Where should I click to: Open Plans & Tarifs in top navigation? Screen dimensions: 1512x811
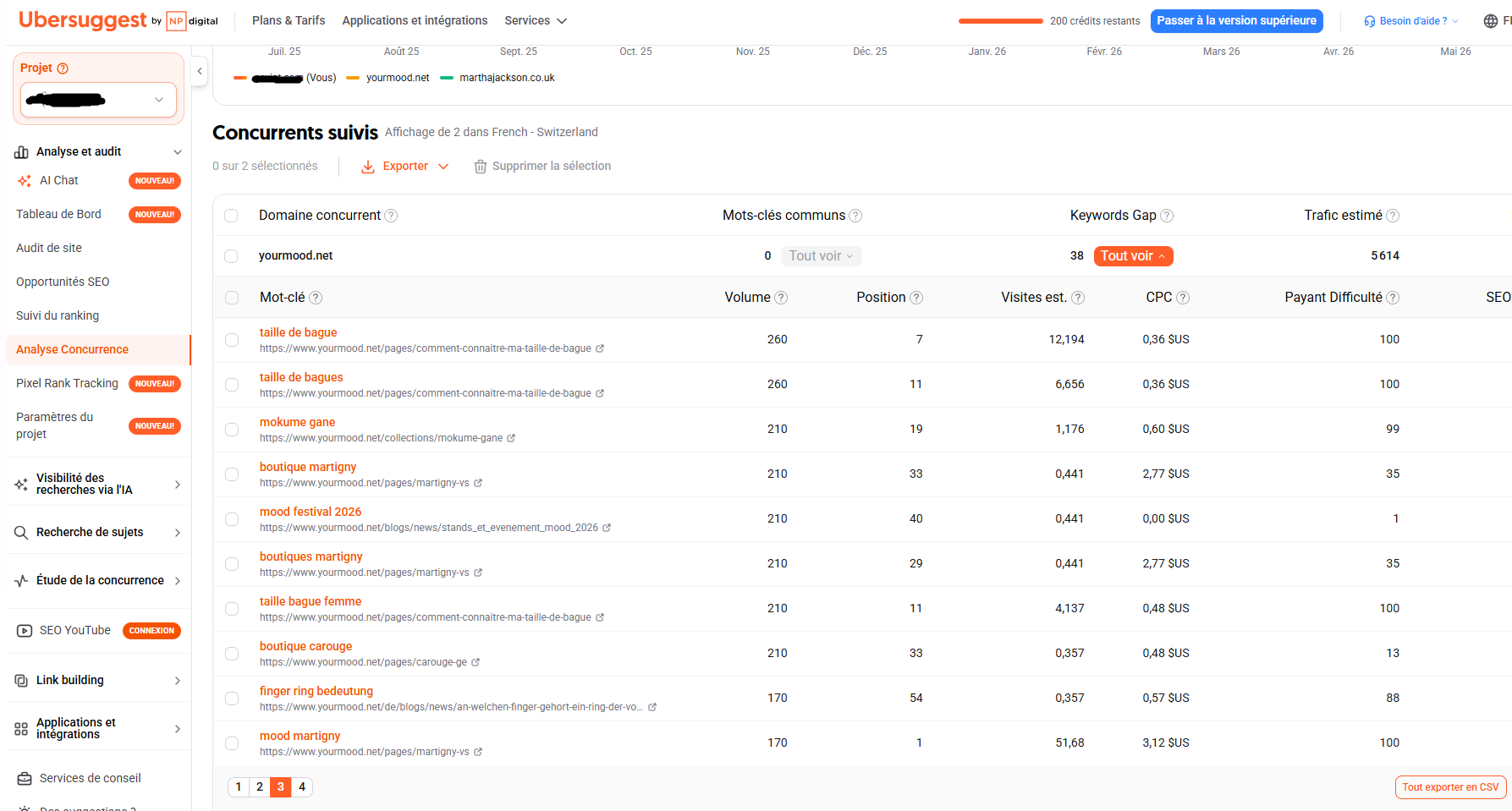pyautogui.click(x=289, y=20)
